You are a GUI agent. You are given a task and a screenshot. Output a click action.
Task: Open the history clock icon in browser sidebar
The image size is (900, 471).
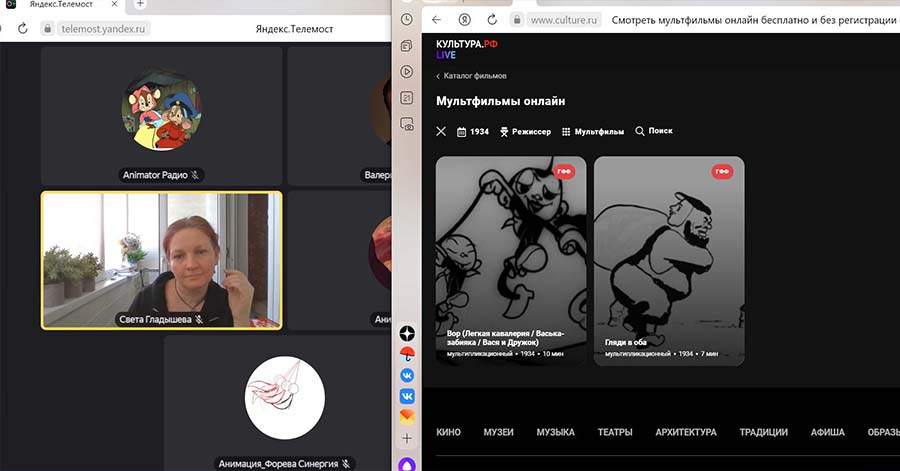pyautogui.click(x=406, y=20)
